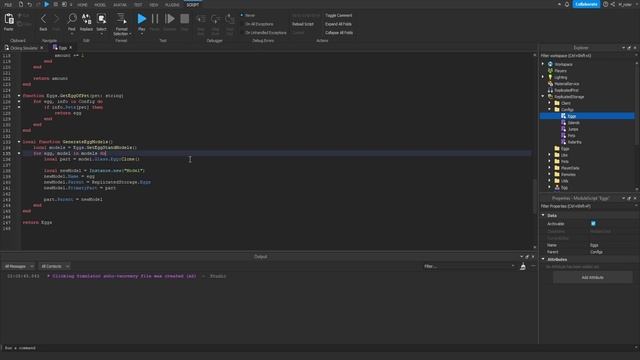Collapse the Config folder node
The height and width of the screenshot is (360, 640).
pyautogui.click(x=549, y=109)
